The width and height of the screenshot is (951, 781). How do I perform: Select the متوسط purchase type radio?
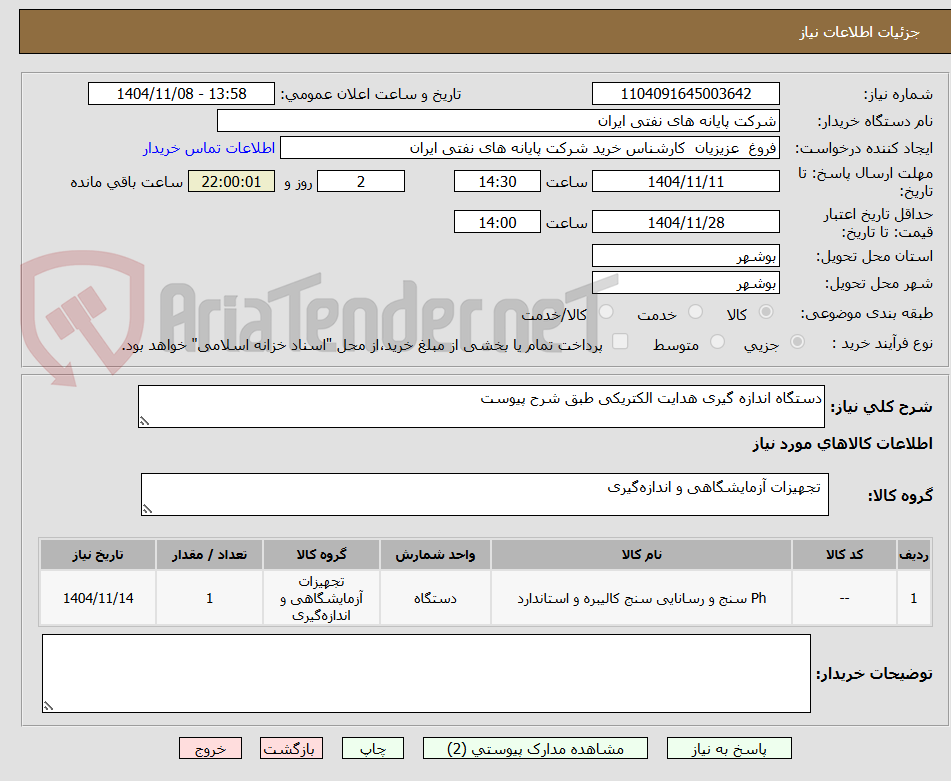click(717, 342)
